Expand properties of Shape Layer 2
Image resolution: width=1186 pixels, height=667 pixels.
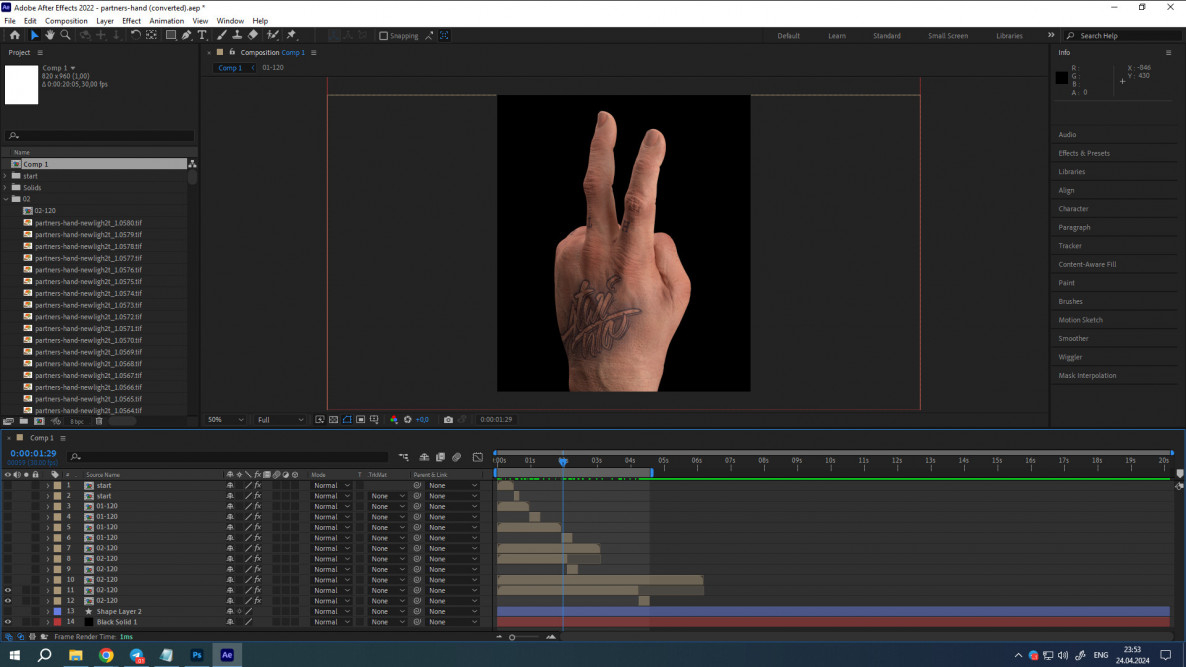click(47, 611)
